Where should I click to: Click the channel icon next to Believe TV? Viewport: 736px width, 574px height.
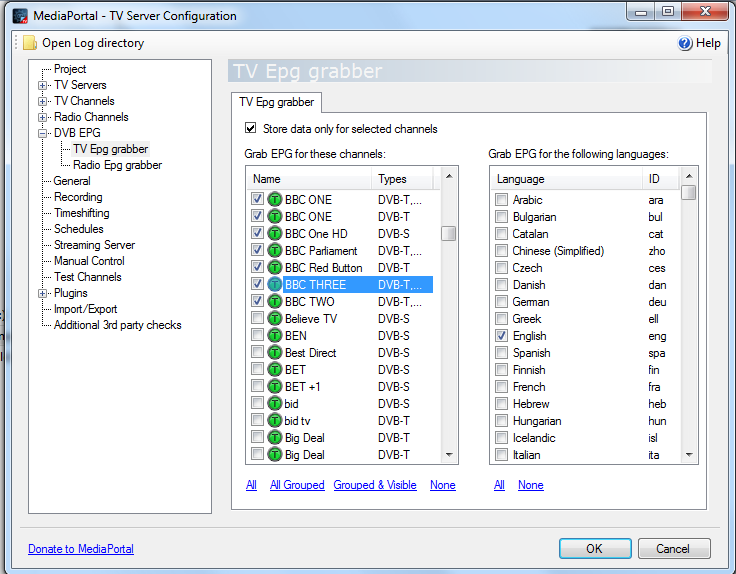pyautogui.click(x=274, y=319)
